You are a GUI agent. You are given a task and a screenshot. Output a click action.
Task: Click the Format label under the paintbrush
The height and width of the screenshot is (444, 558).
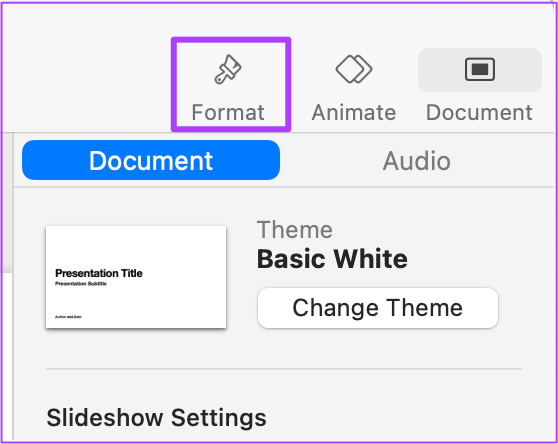(x=228, y=112)
